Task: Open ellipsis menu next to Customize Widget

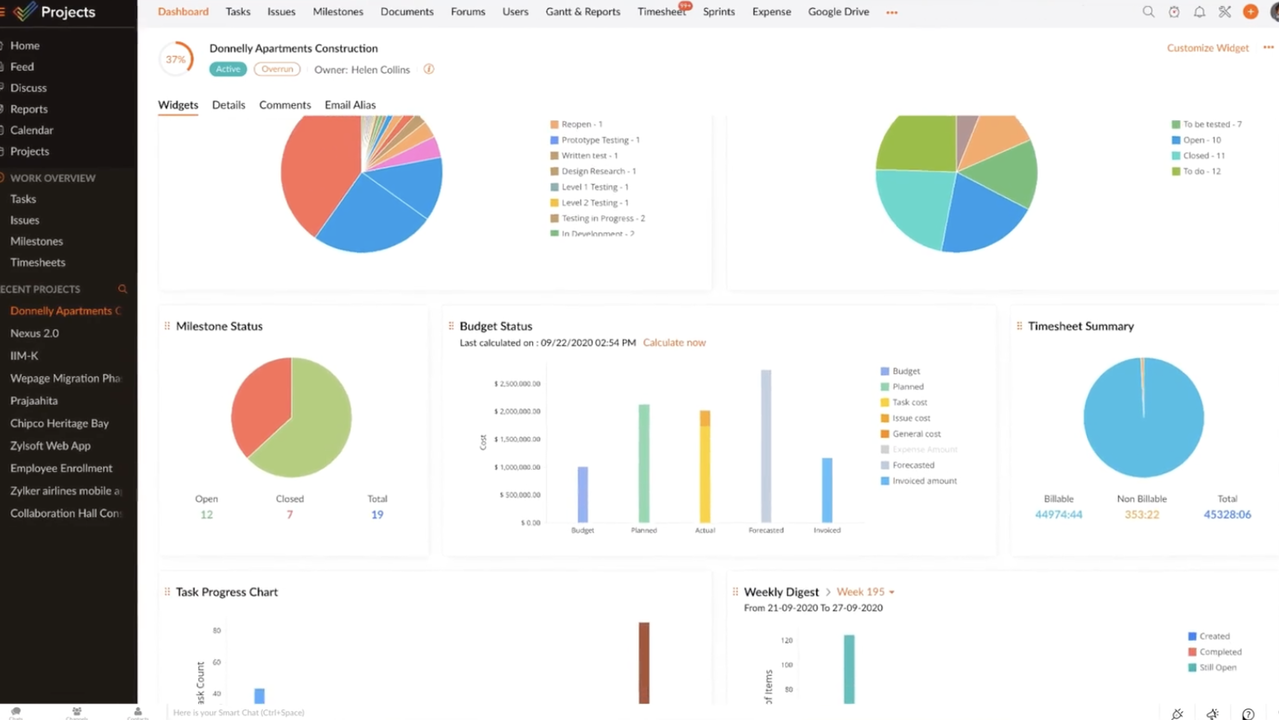Action: (x=1268, y=48)
